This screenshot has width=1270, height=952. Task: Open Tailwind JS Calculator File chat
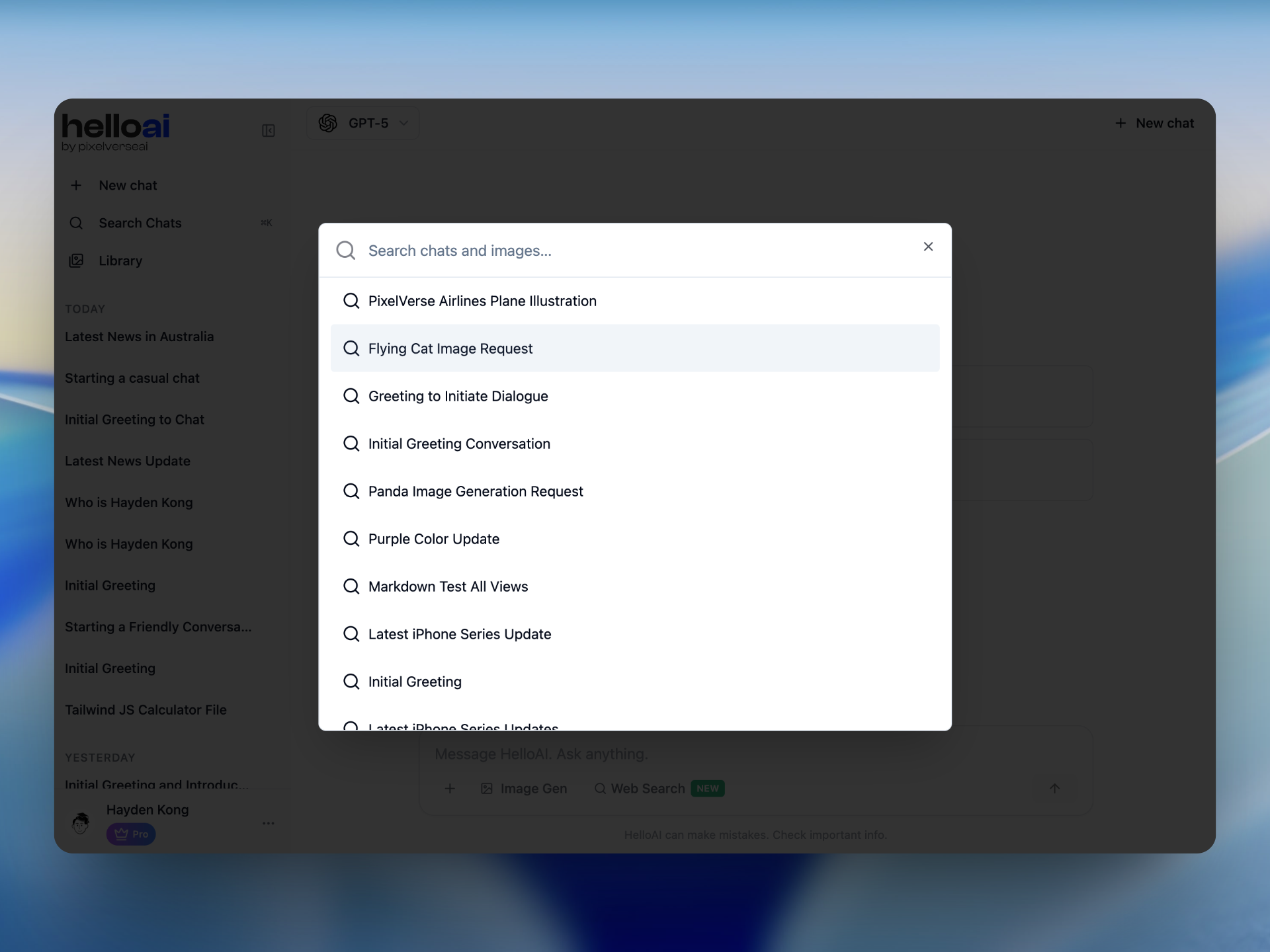click(146, 709)
